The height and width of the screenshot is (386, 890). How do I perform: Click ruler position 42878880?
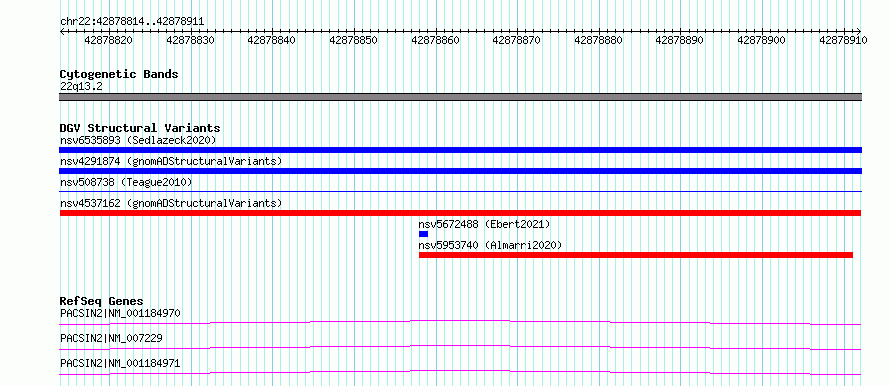pos(598,40)
